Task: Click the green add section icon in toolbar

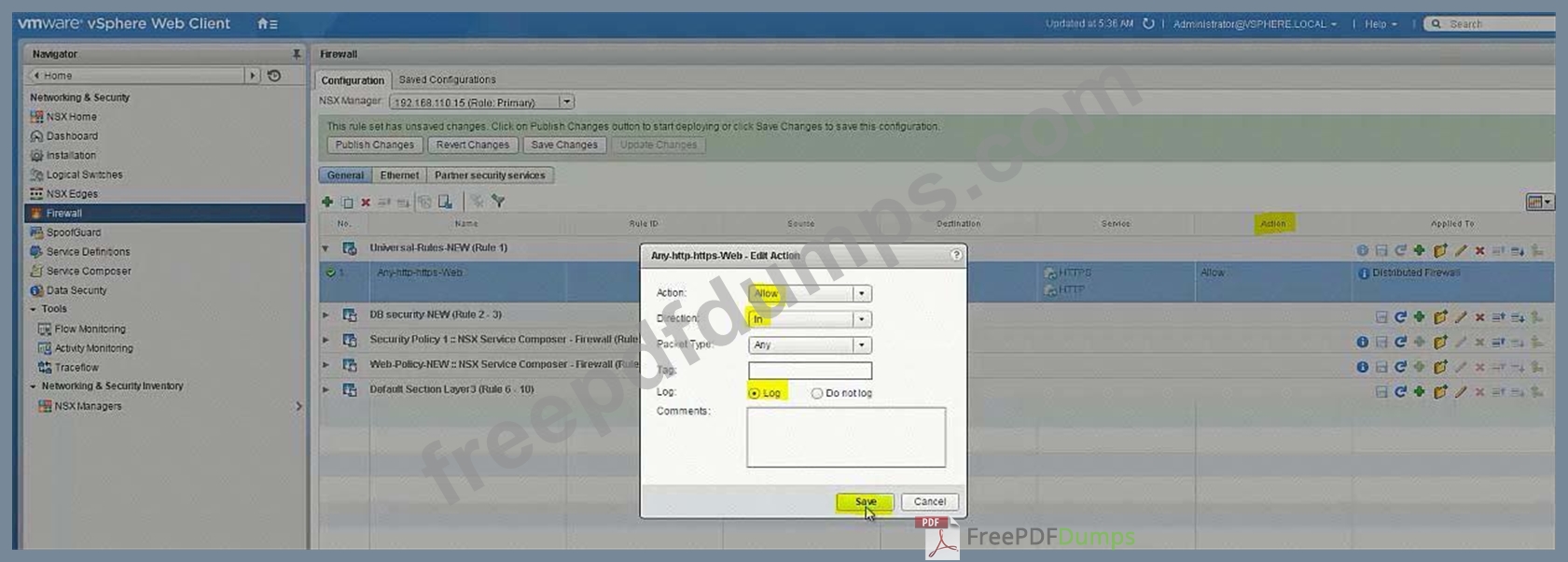Action: point(327,202)
